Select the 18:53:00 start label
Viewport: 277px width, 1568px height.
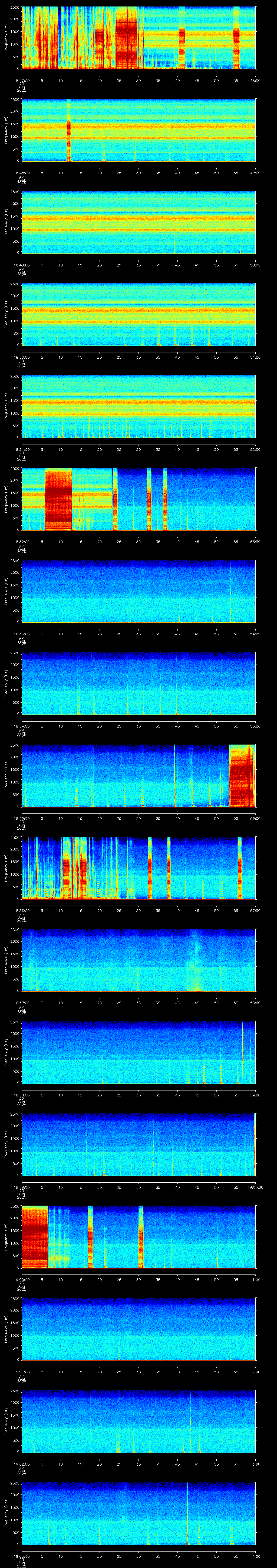21,634
